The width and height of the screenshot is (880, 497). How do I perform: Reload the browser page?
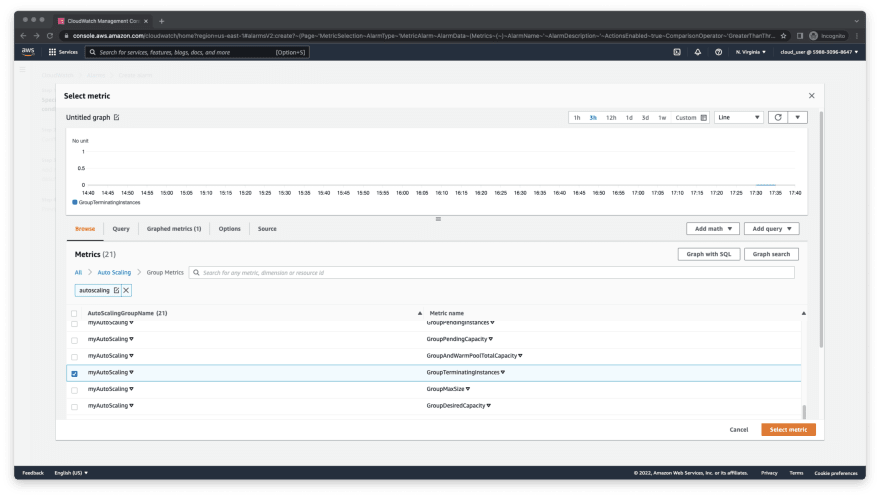click(50, 36)
